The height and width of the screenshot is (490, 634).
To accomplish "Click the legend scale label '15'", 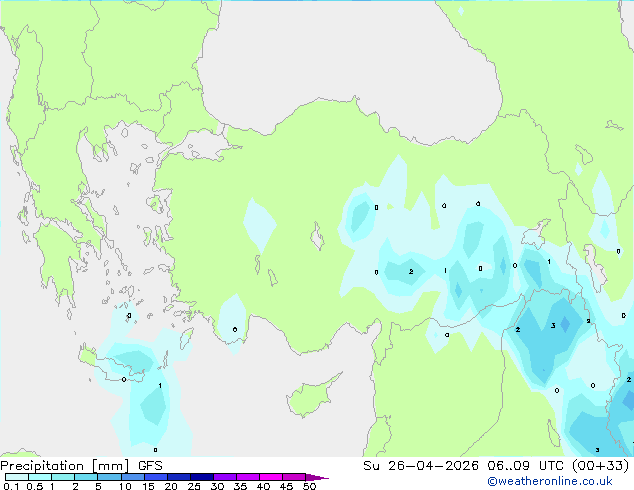I will (148, 486).
